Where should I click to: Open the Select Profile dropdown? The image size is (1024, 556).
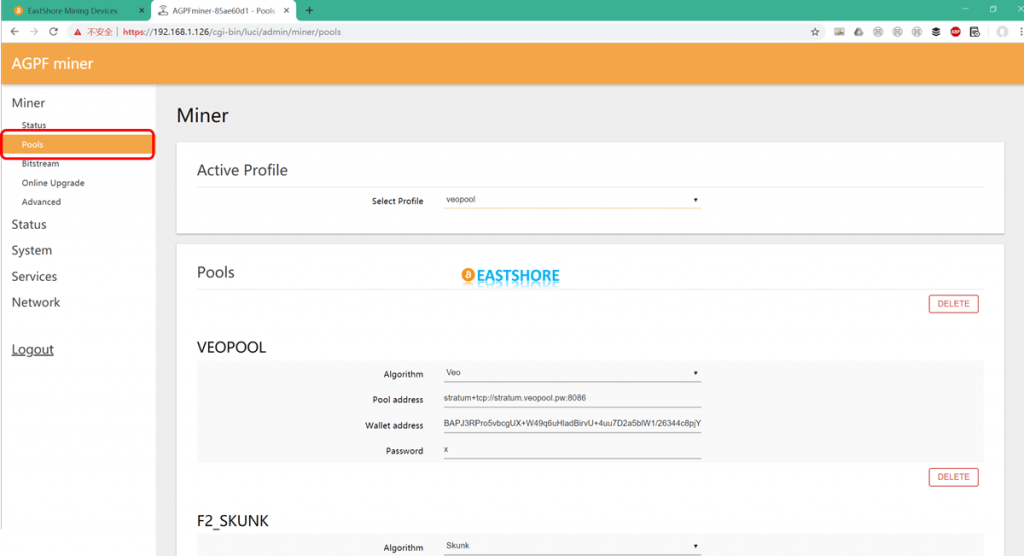point(572,201)
